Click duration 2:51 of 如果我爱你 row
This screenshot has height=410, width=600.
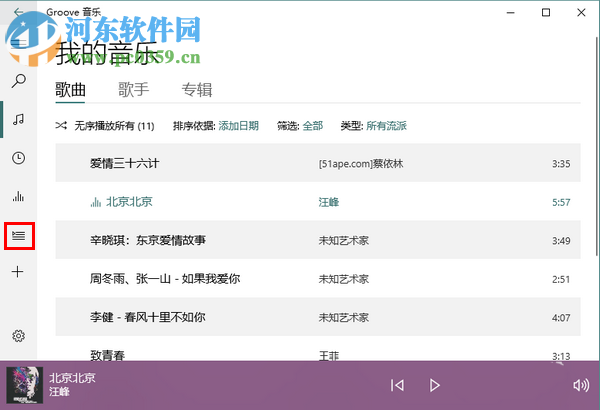pos(561,279)
